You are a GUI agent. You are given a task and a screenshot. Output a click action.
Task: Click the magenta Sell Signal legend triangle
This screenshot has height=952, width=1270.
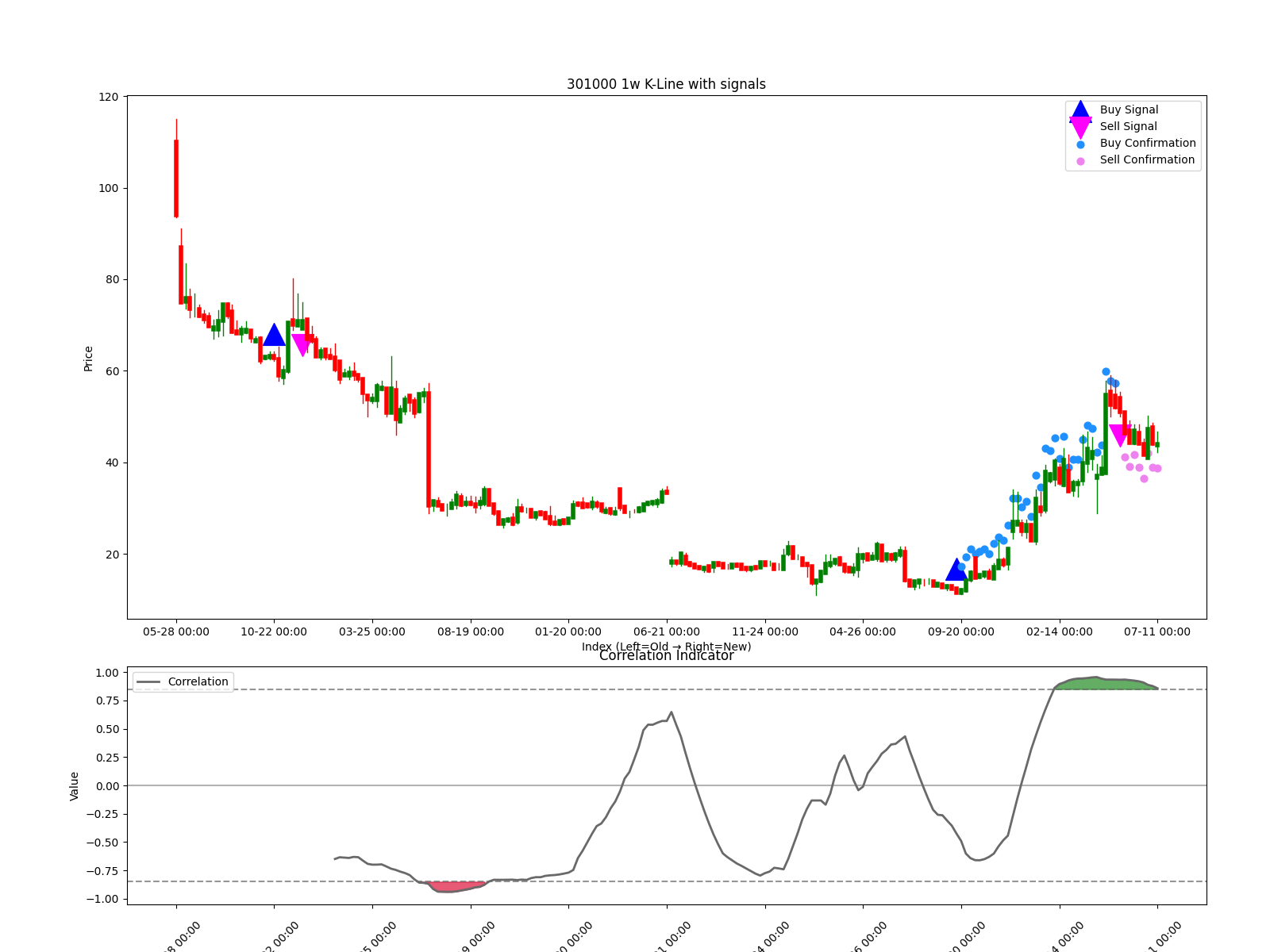pyautogui.click(x=1080, y=127)
